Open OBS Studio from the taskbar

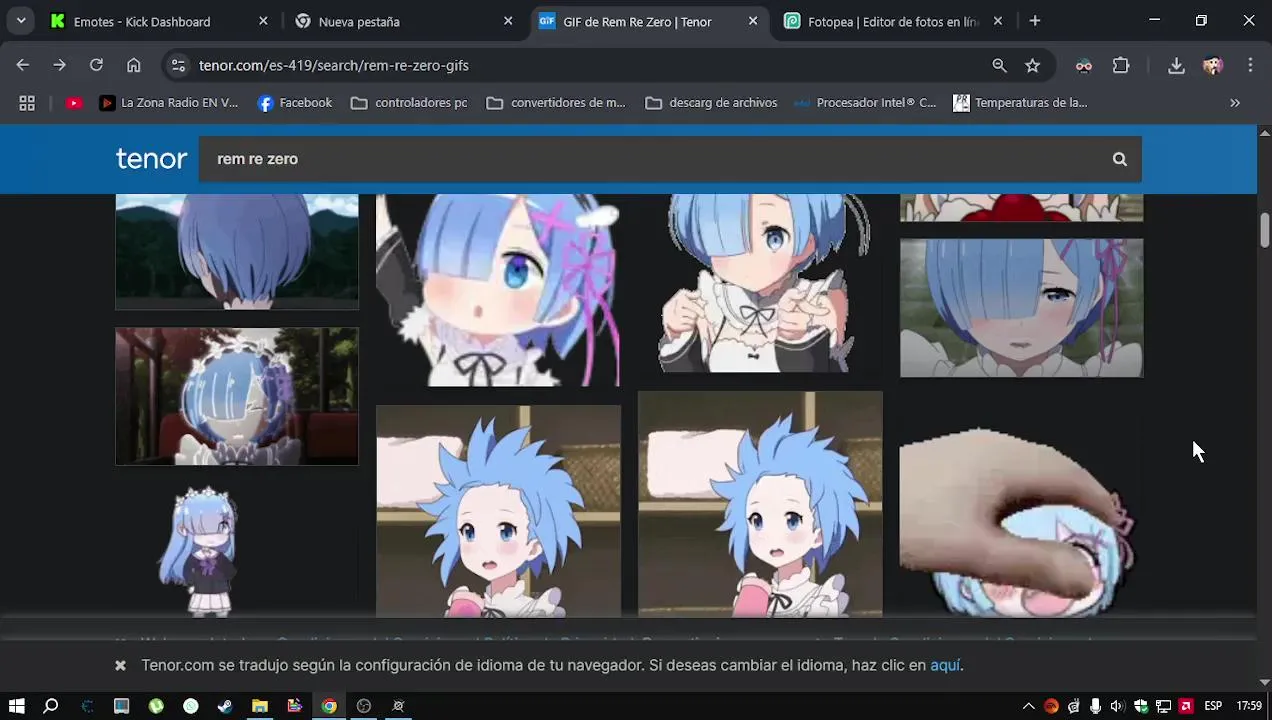364,706
